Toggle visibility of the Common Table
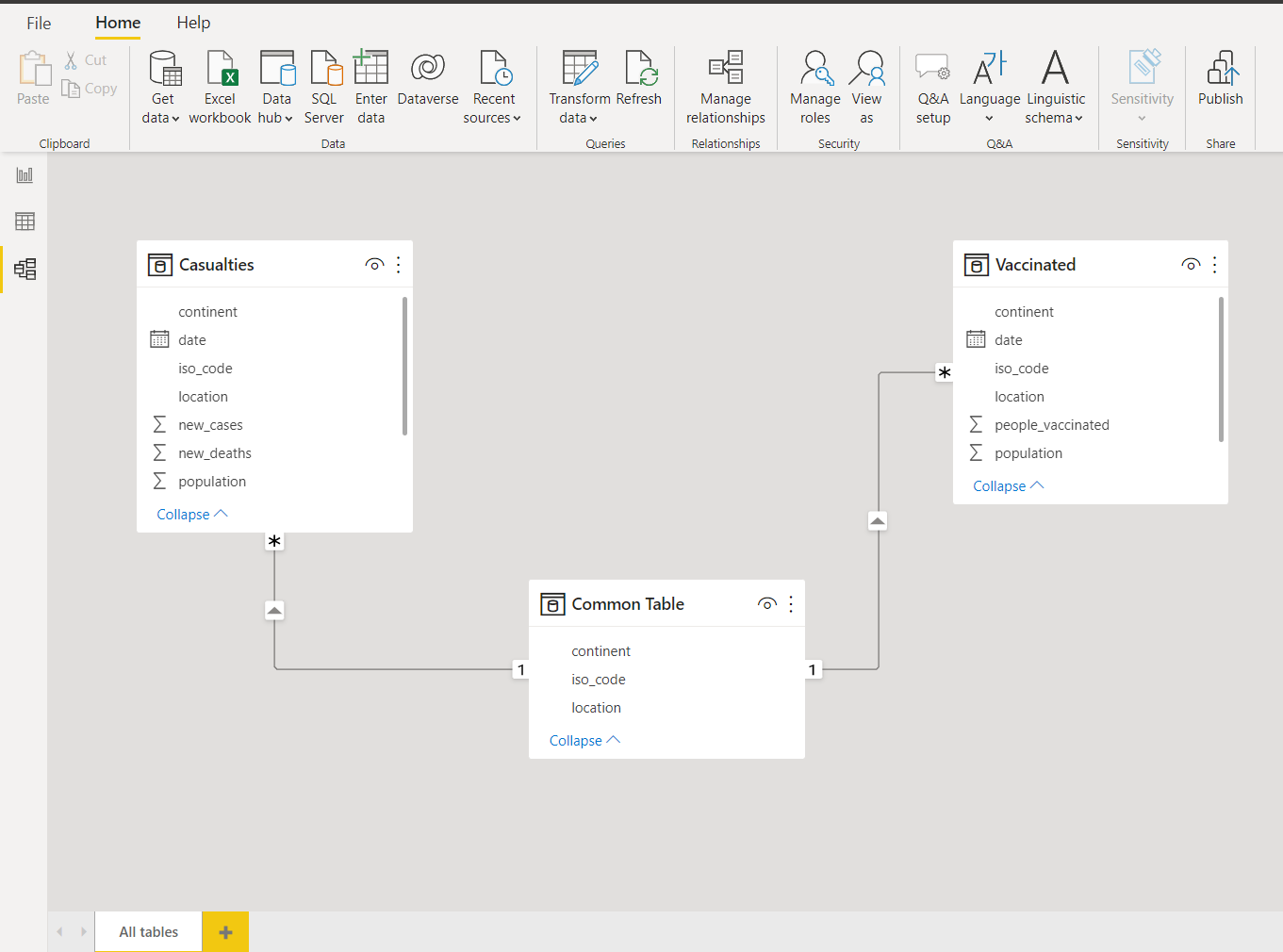 (x=766, y=603)
